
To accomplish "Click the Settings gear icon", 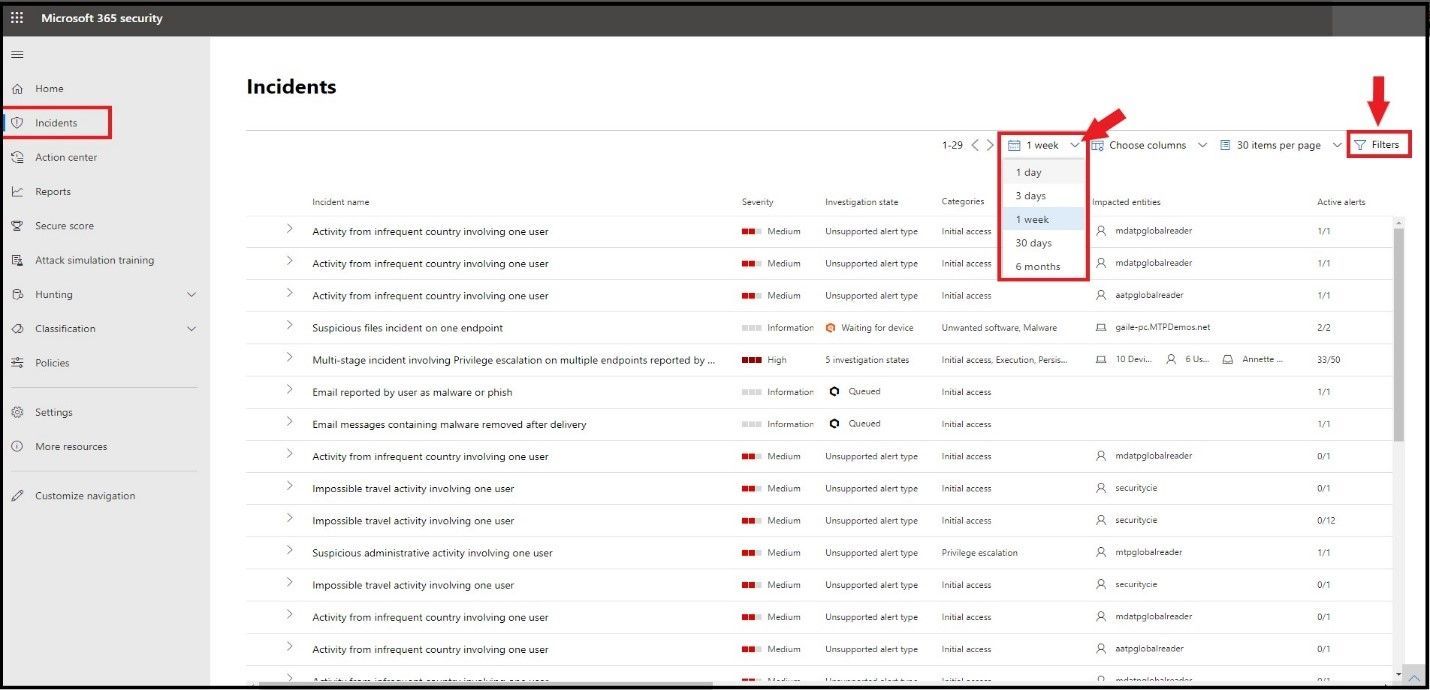I will (x=17, y=412).
